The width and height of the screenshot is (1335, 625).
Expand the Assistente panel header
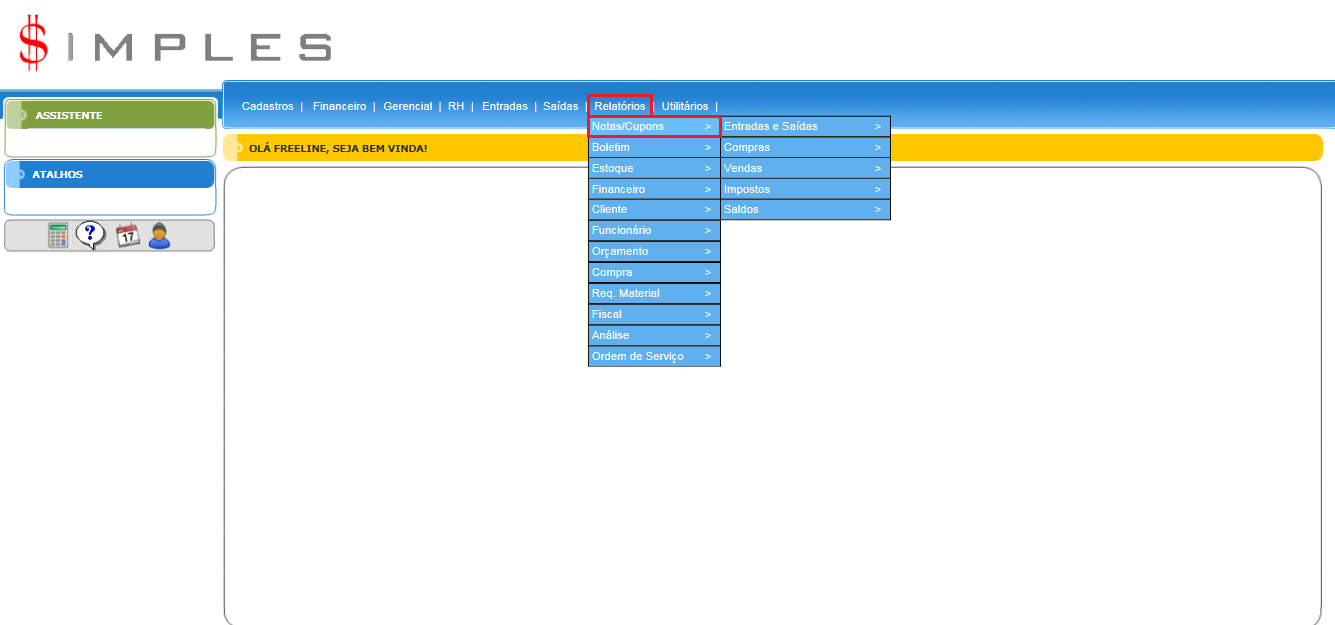pyautogui.click(x=110, y=115)
